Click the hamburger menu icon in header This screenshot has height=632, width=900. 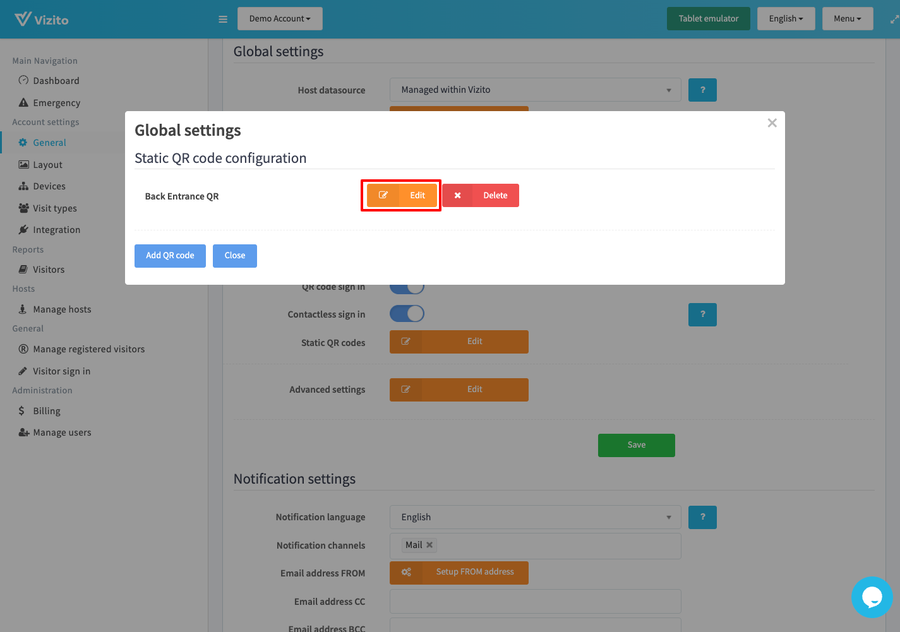click(223, 19)
